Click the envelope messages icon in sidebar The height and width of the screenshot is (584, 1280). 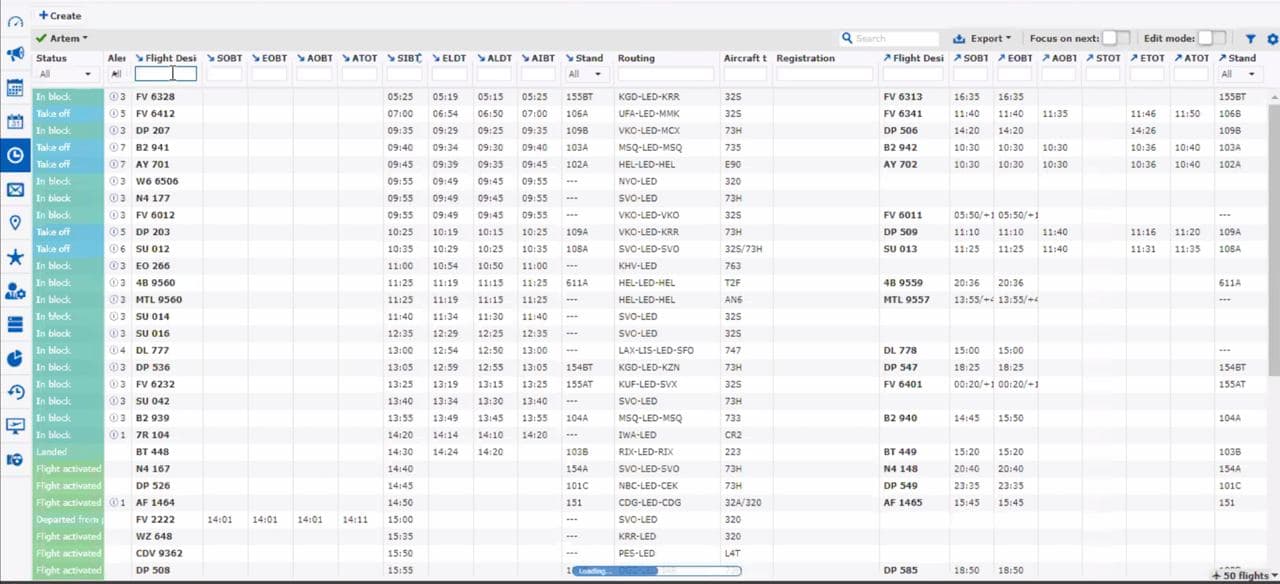[15, 190]
